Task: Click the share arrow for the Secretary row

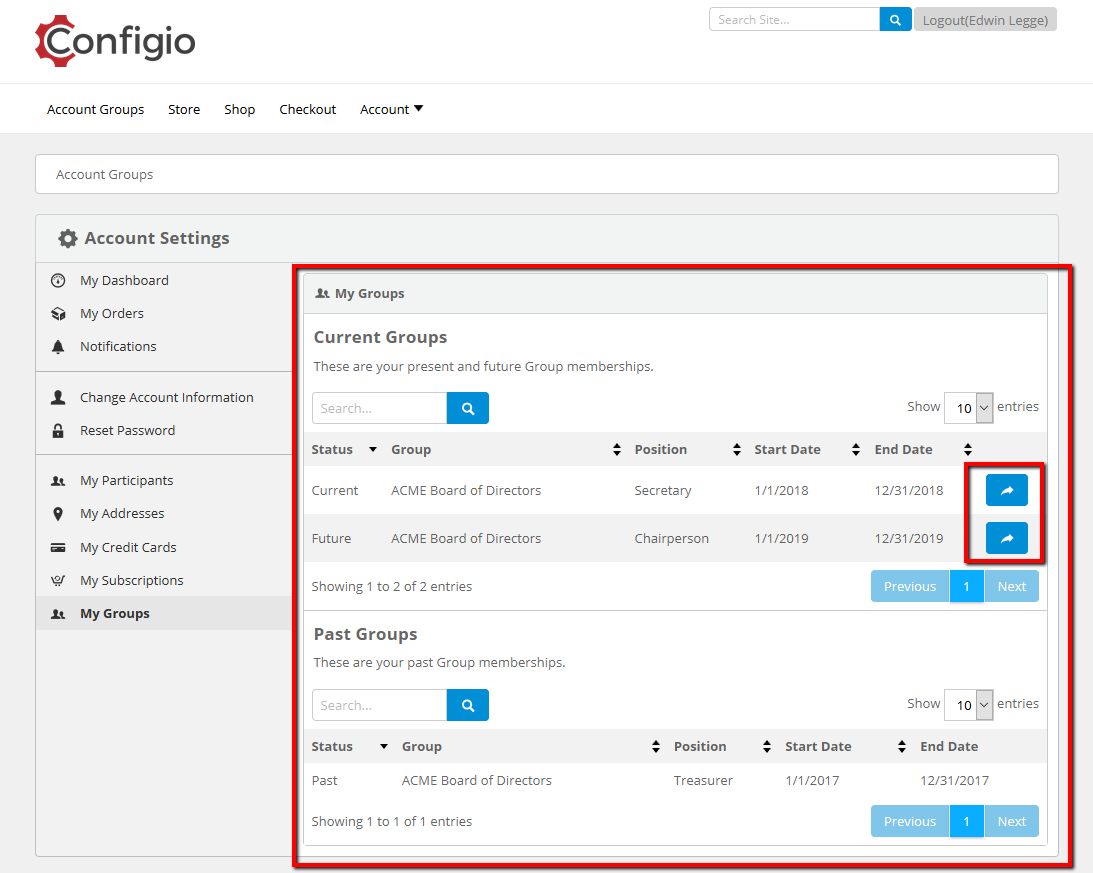Action: 1006,490
